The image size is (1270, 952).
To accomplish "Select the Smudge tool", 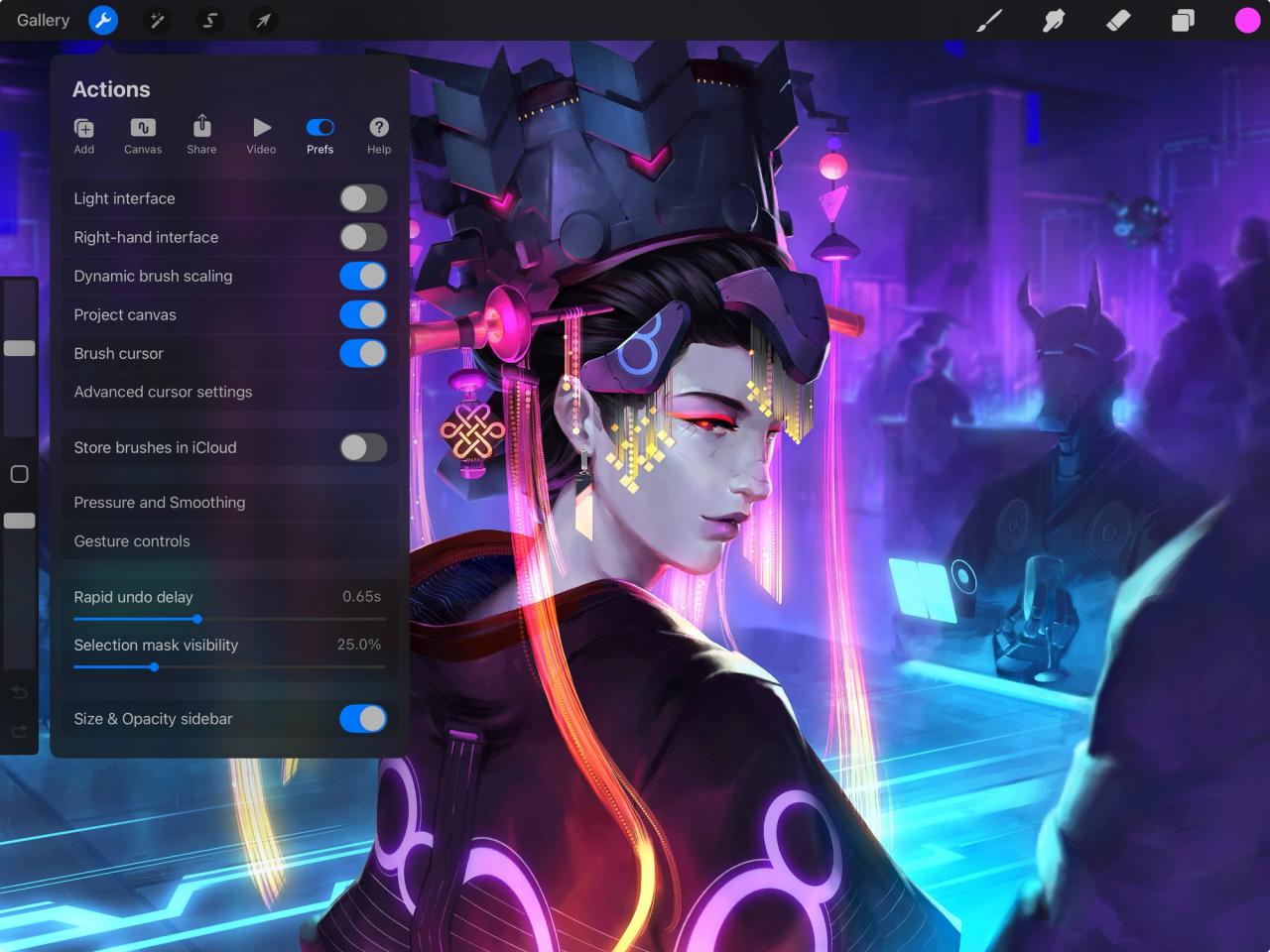I will pyautogui.click(x=1054, y=20).
